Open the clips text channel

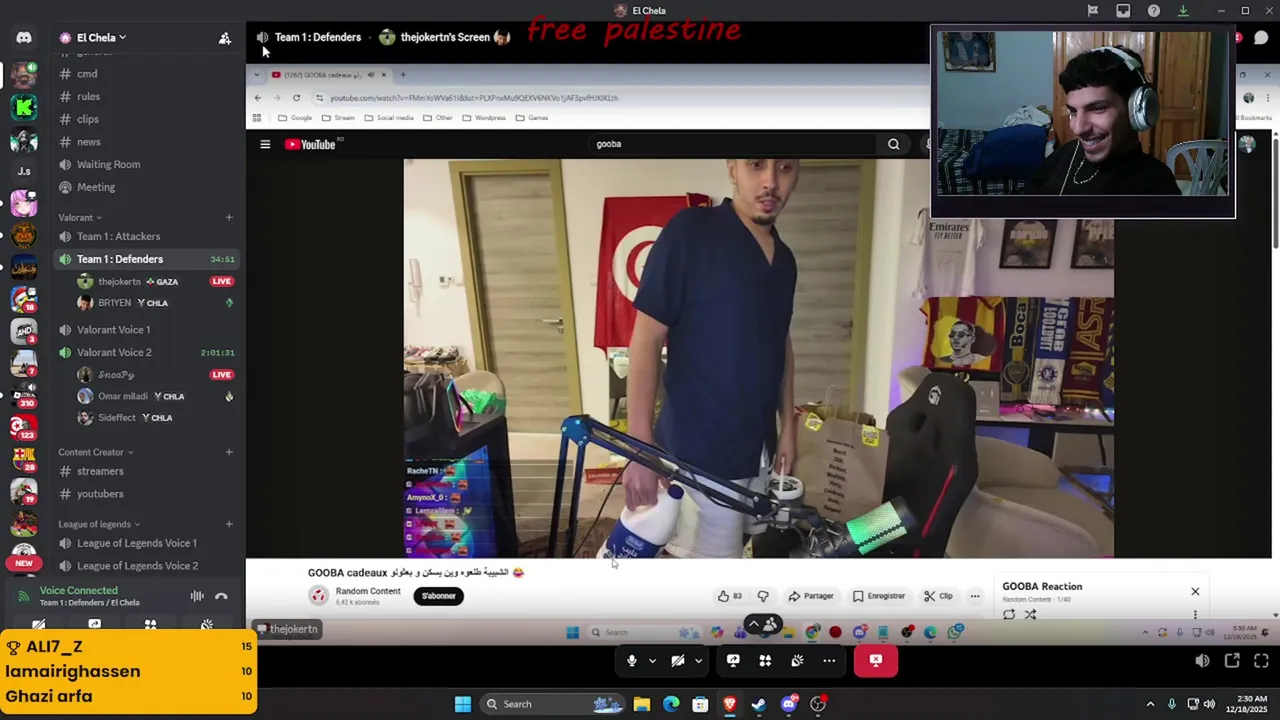tap(88, 119)
